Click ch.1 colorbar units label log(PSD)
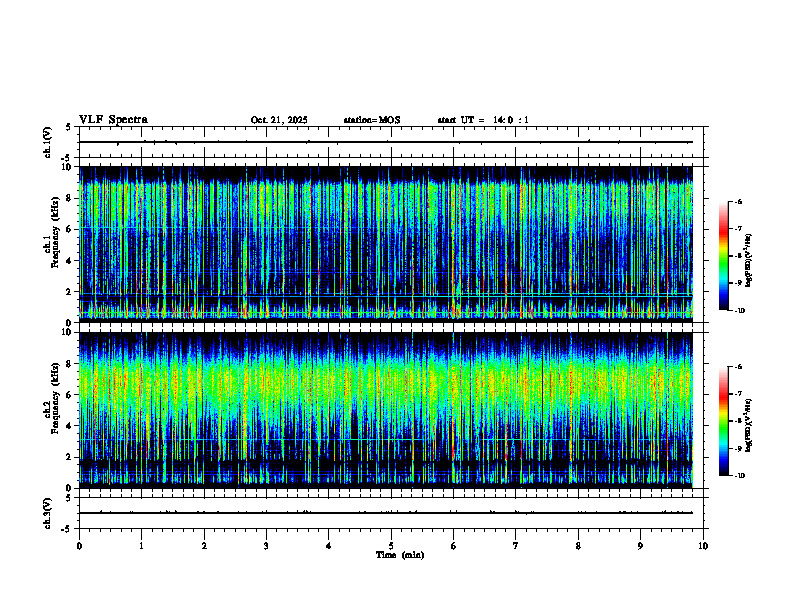 [x=749, y=260]
